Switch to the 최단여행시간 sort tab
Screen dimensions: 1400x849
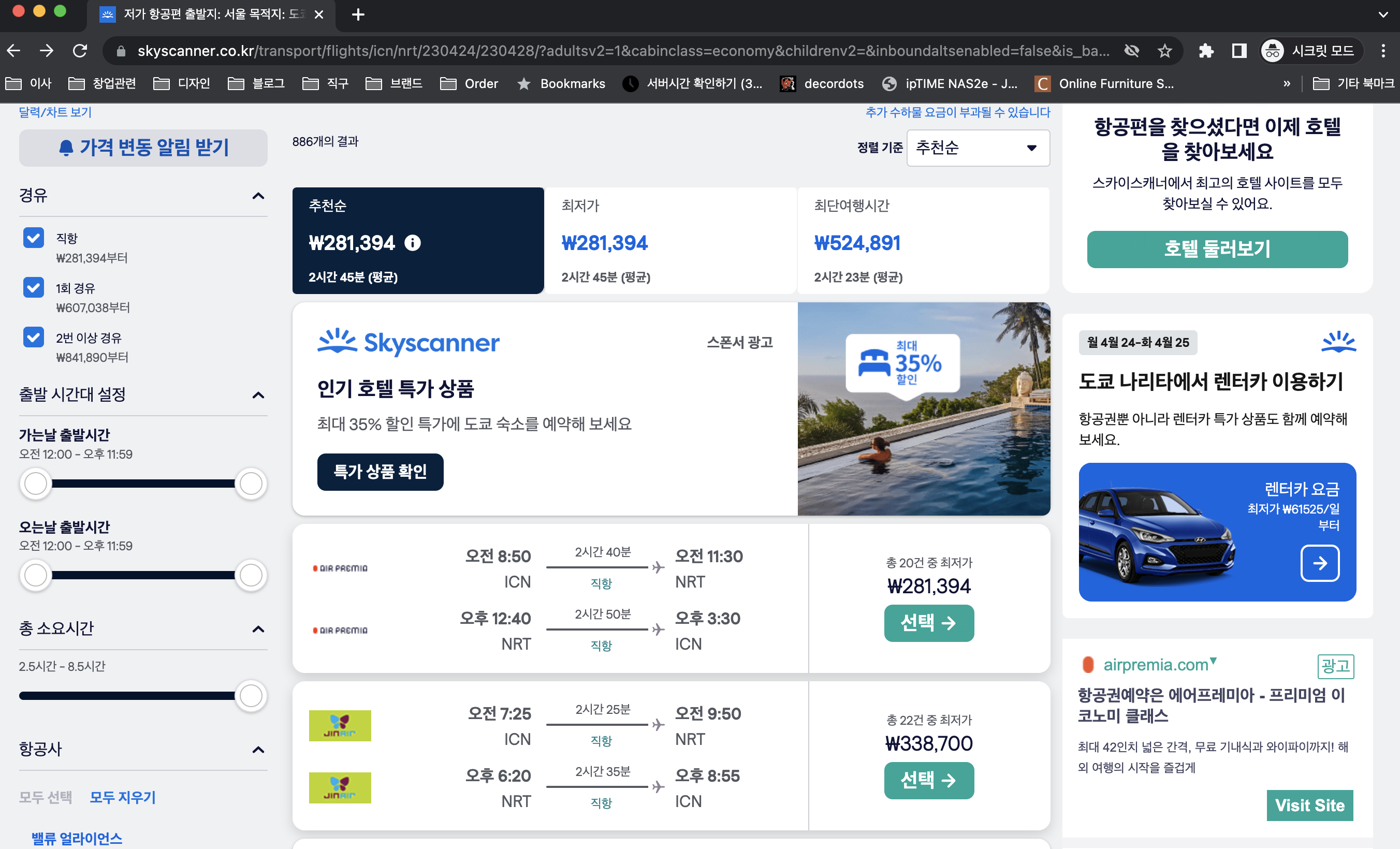923,240
